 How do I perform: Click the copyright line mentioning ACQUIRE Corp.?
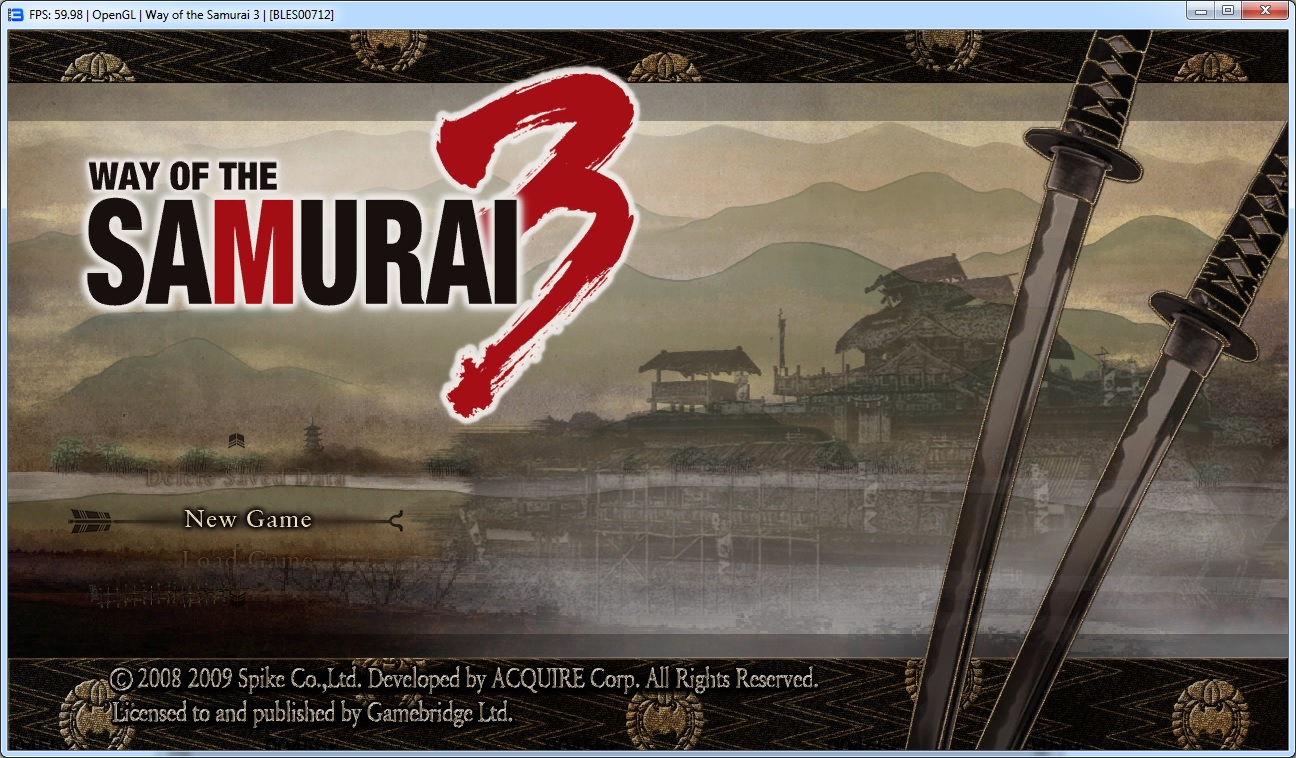(464, 680)
